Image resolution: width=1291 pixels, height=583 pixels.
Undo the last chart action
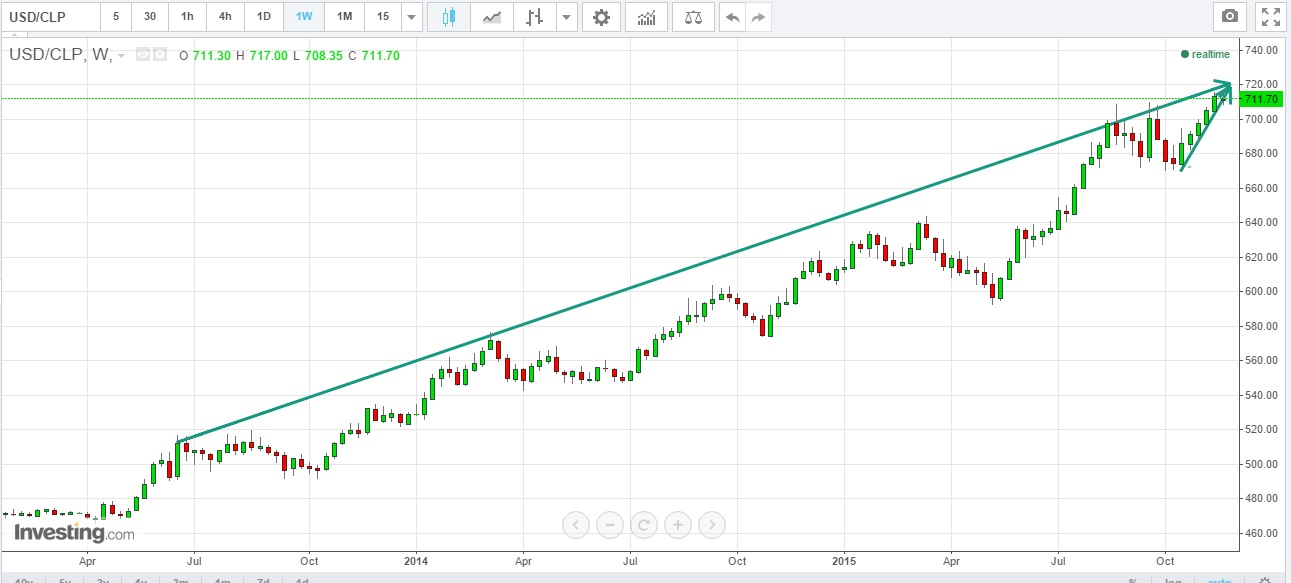733,17
